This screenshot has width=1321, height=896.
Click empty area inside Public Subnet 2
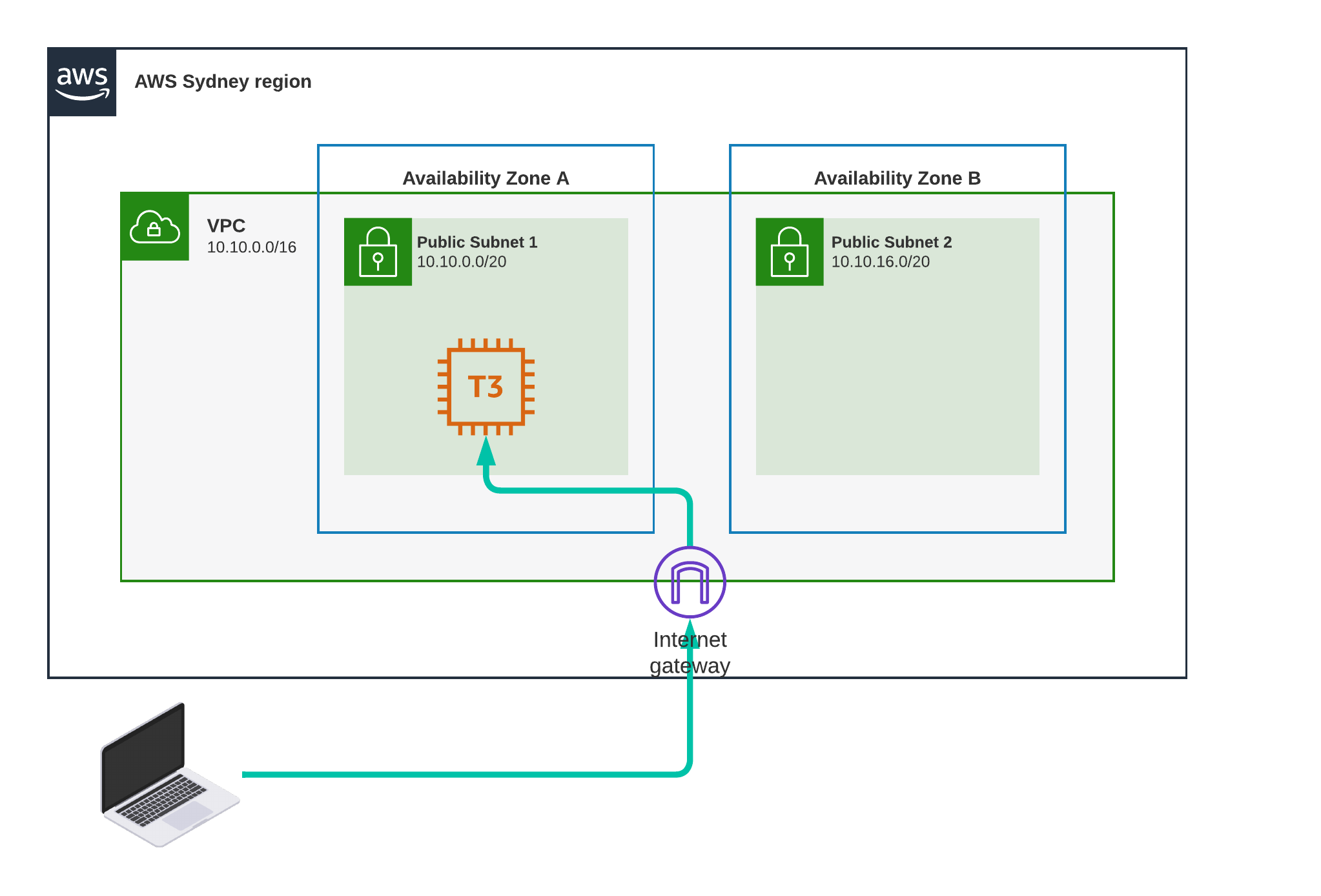(897, 381)
